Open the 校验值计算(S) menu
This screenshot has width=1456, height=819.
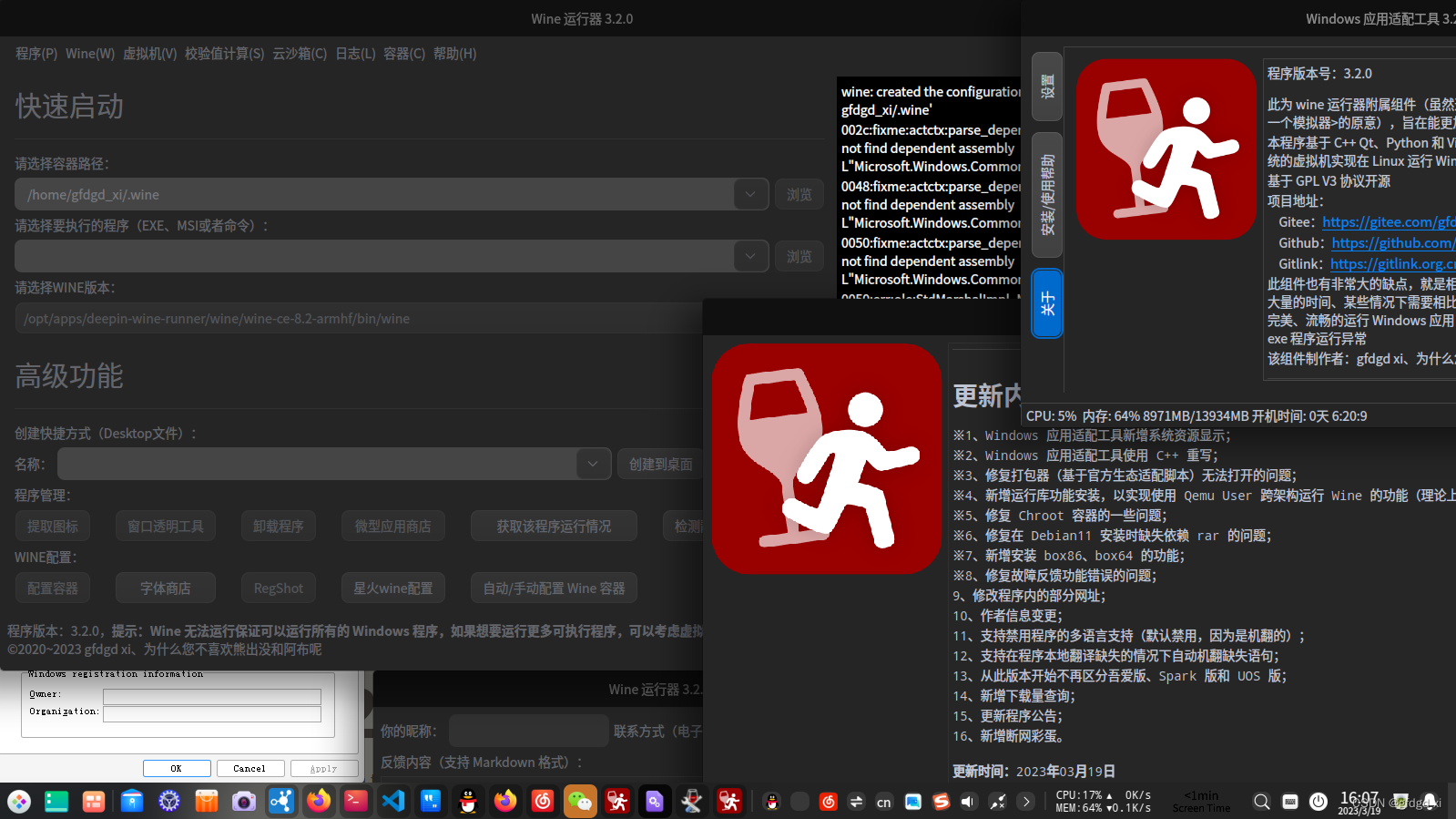[x=225, y=54]
